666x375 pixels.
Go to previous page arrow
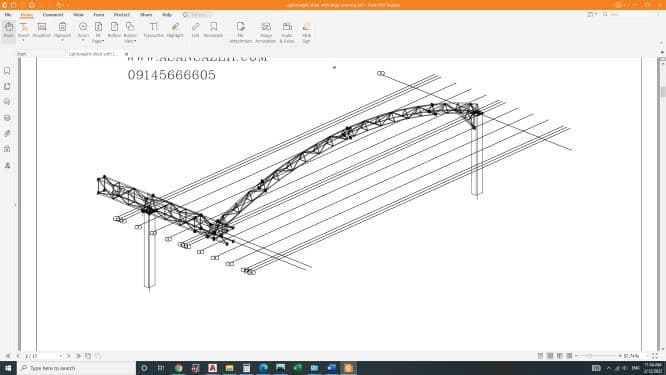pos(18,356)
